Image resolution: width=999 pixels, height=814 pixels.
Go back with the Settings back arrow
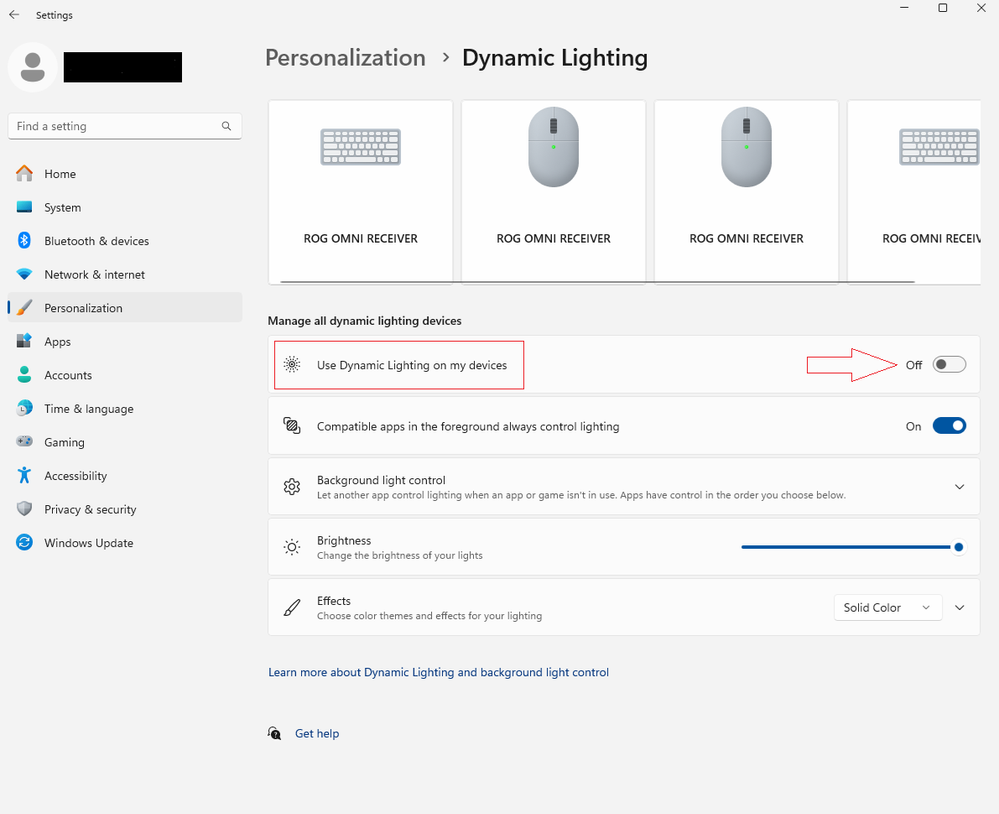pos(14,15)
